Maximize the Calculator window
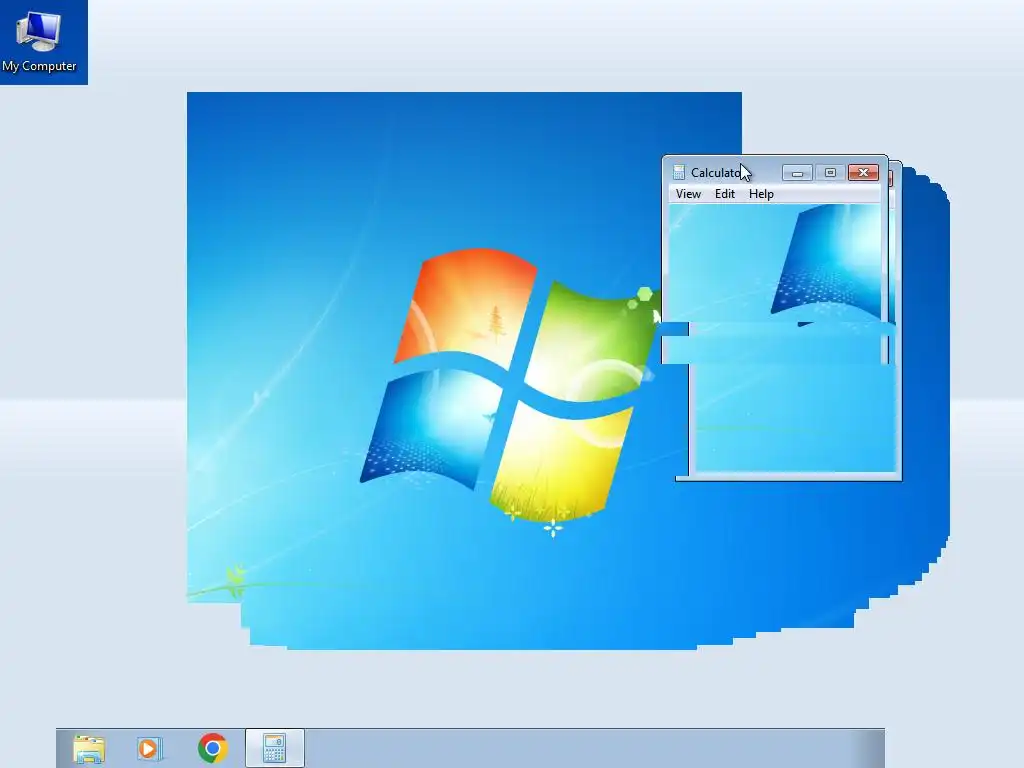This screenshot has height=768, width=1024. click(x=830, y=172)
